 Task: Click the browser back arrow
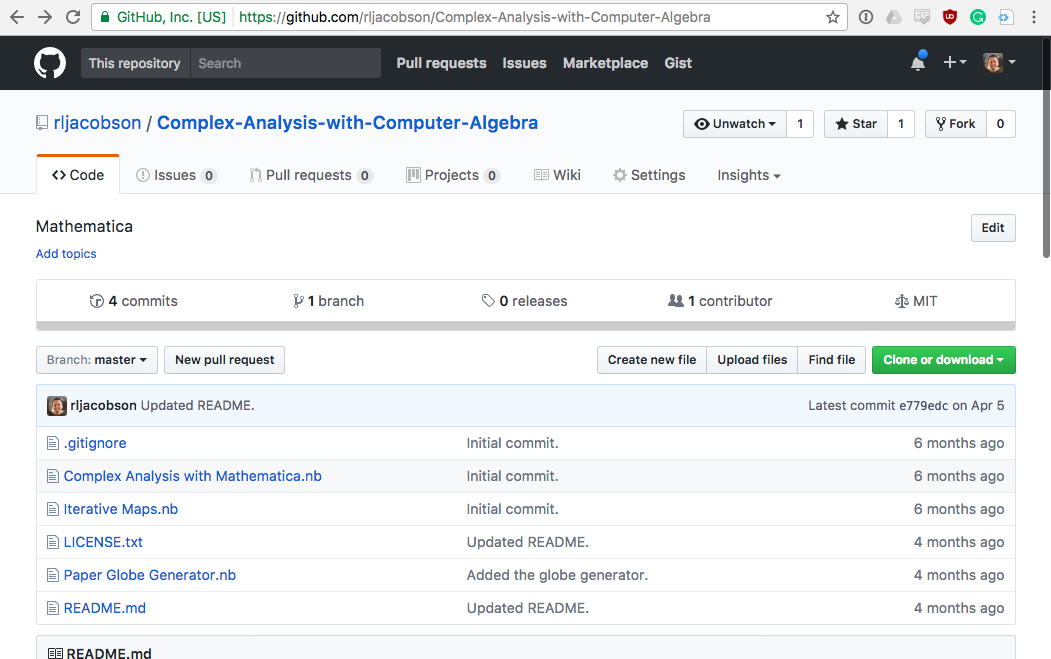click(x=17, y=17)
